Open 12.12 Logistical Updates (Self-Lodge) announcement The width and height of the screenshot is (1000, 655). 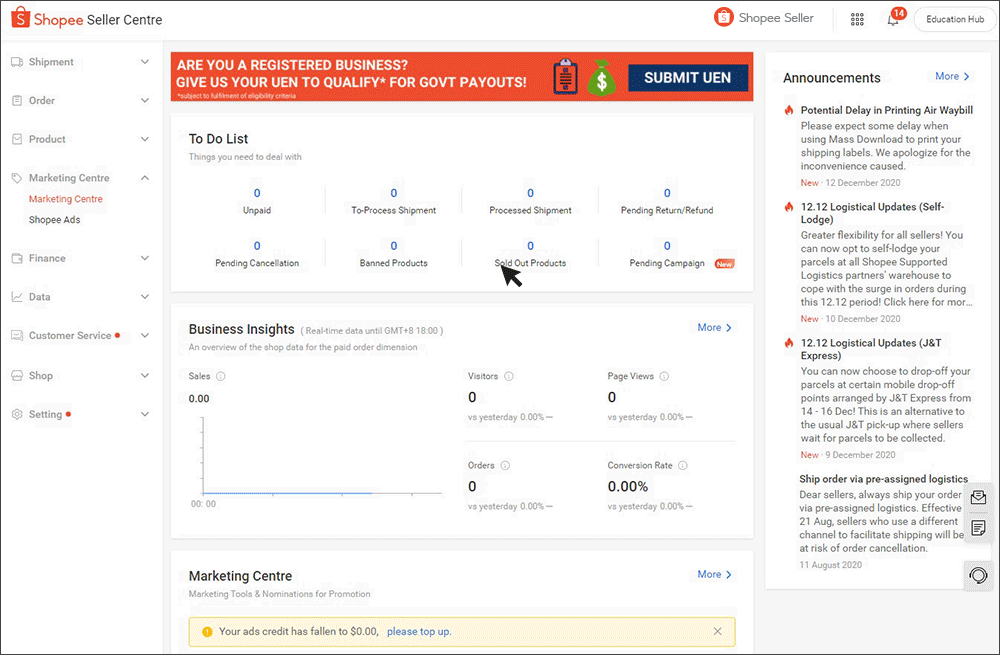872,213
